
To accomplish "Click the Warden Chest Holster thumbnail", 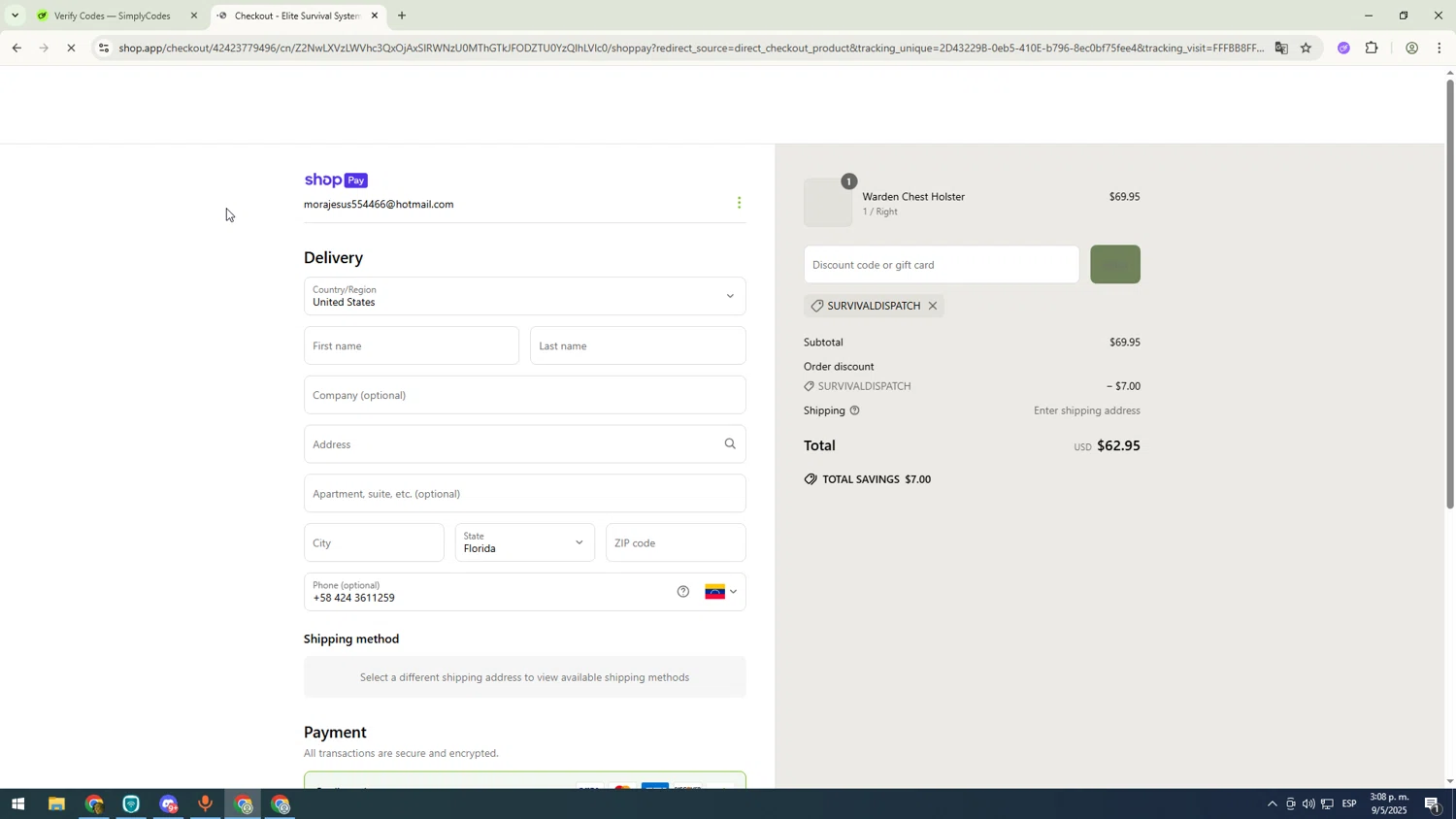I will tap(828, 203).
